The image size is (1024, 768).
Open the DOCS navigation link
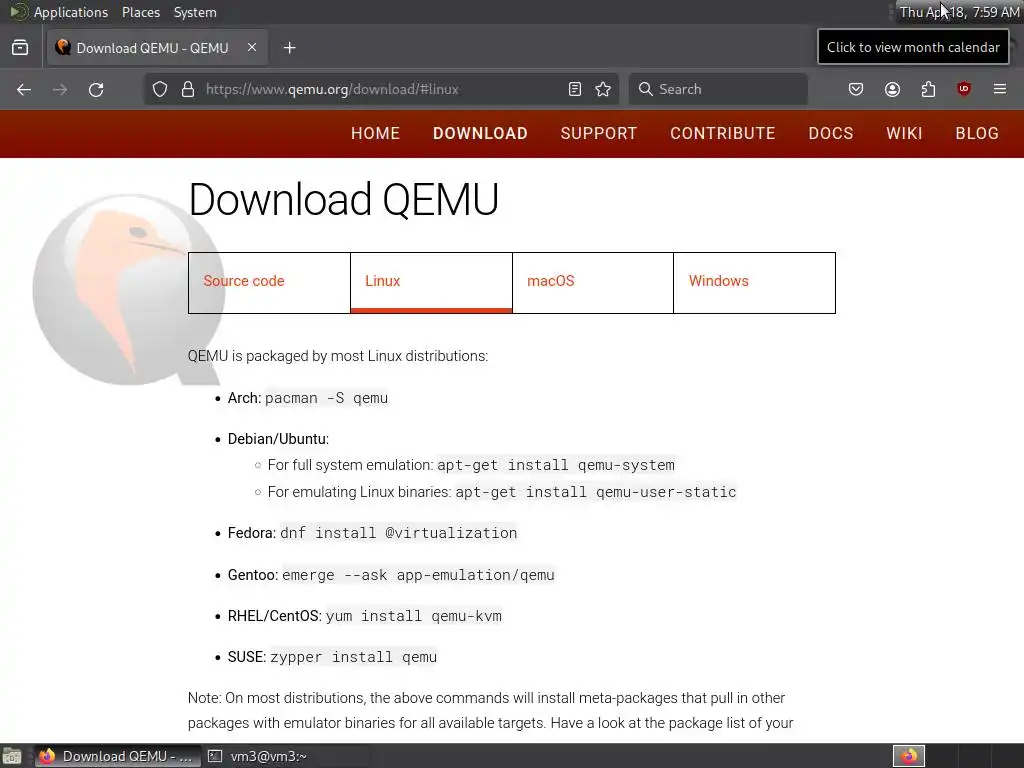pos(831,133)
